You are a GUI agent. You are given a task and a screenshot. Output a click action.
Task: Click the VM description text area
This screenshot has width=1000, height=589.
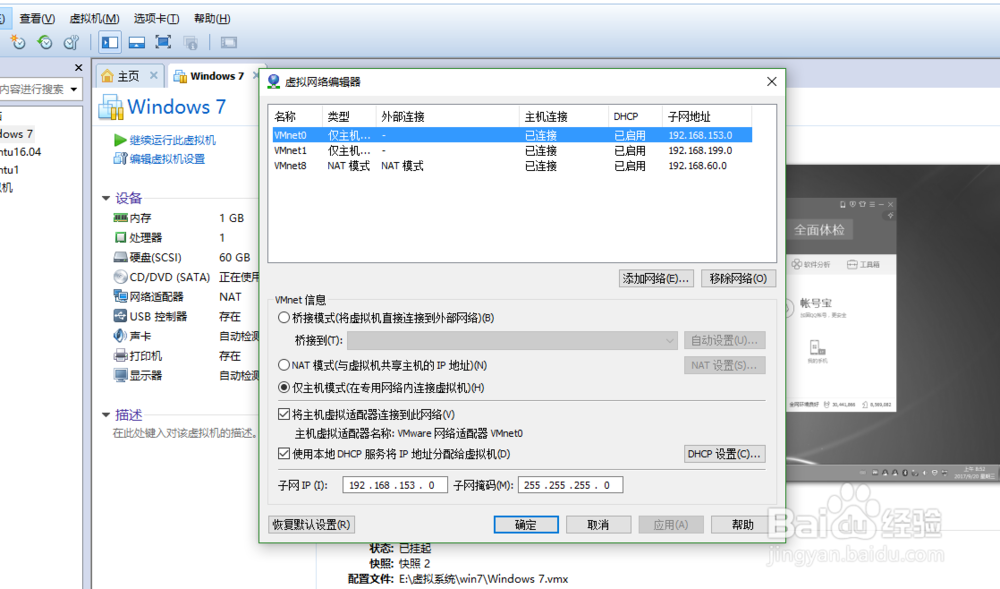click(185, 433)
